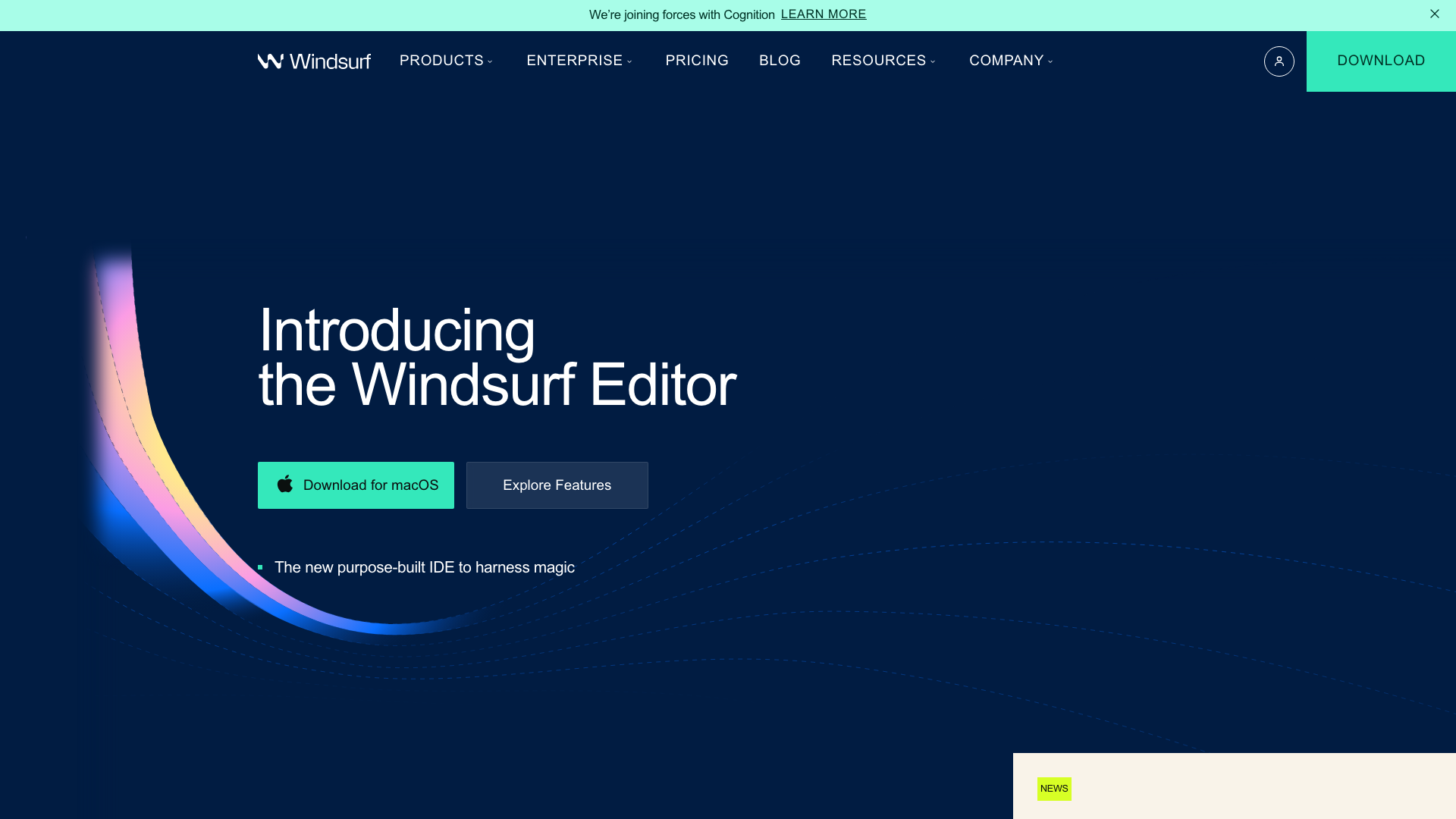Screen dimensions: 1456x819
Task: Click the Explore Features button
Action: pyautogui.click(x=557, y=485)
